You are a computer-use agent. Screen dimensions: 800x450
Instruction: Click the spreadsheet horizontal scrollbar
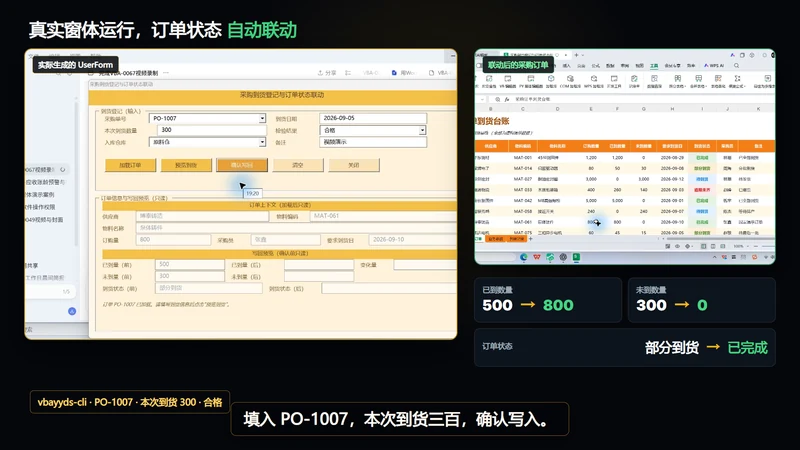(719, 239)
